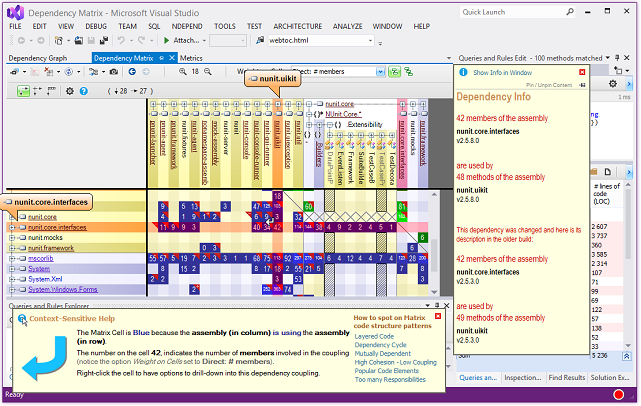Click the Navigate Backward toolbar arrow
This screenshot has height=406, width=641.
click(21, 40)
